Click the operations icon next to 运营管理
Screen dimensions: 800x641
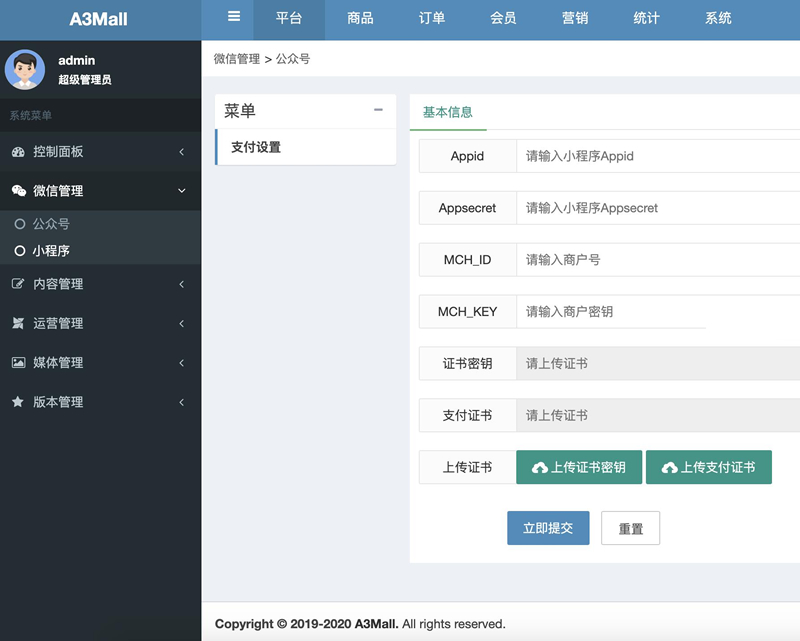(x=16, y=322)
